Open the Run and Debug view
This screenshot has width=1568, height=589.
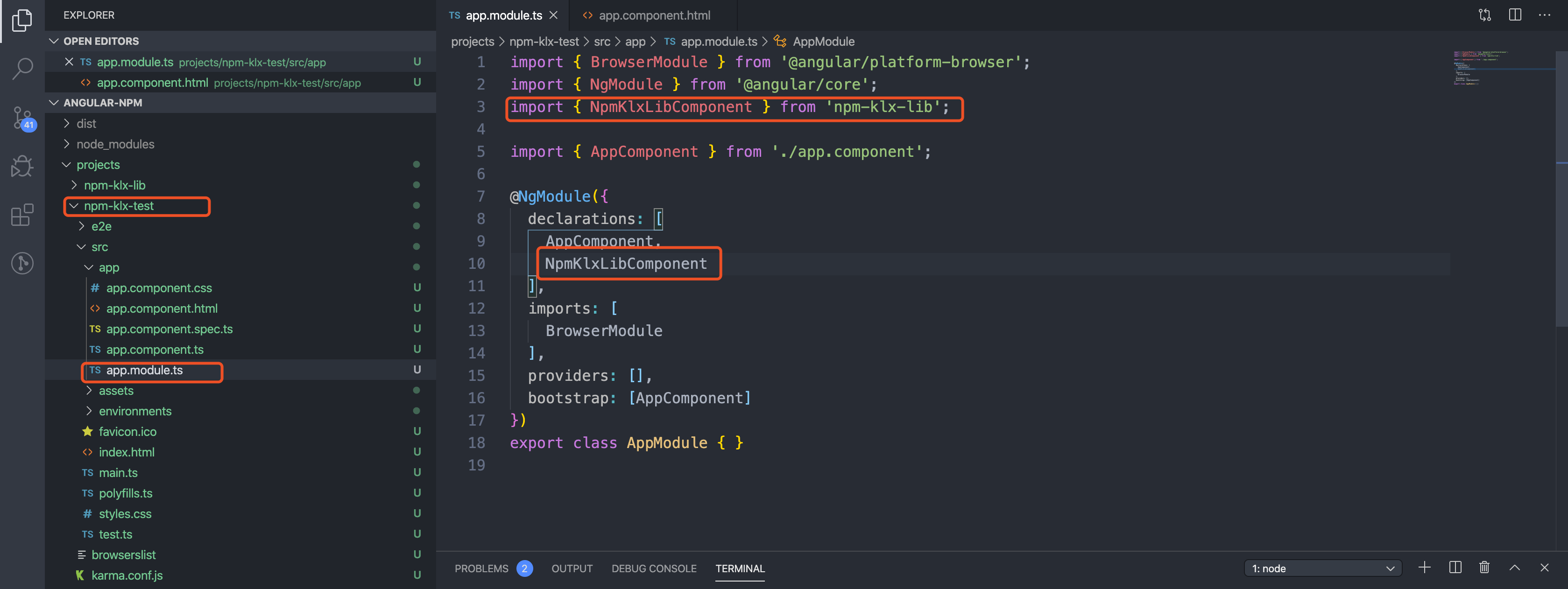tap(22, 166)
